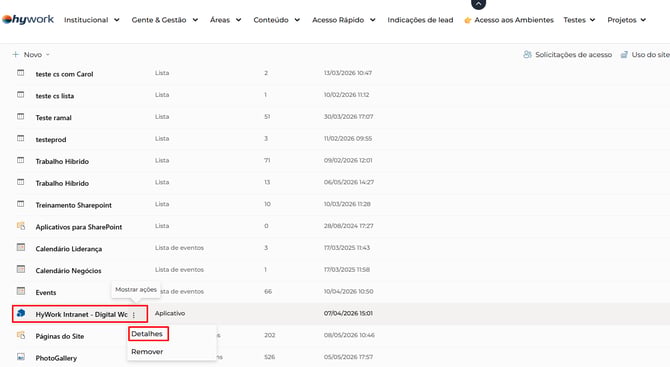Select Detalhes from context menu
Screen dimensions: 670x367
click(x=147, y=334)
